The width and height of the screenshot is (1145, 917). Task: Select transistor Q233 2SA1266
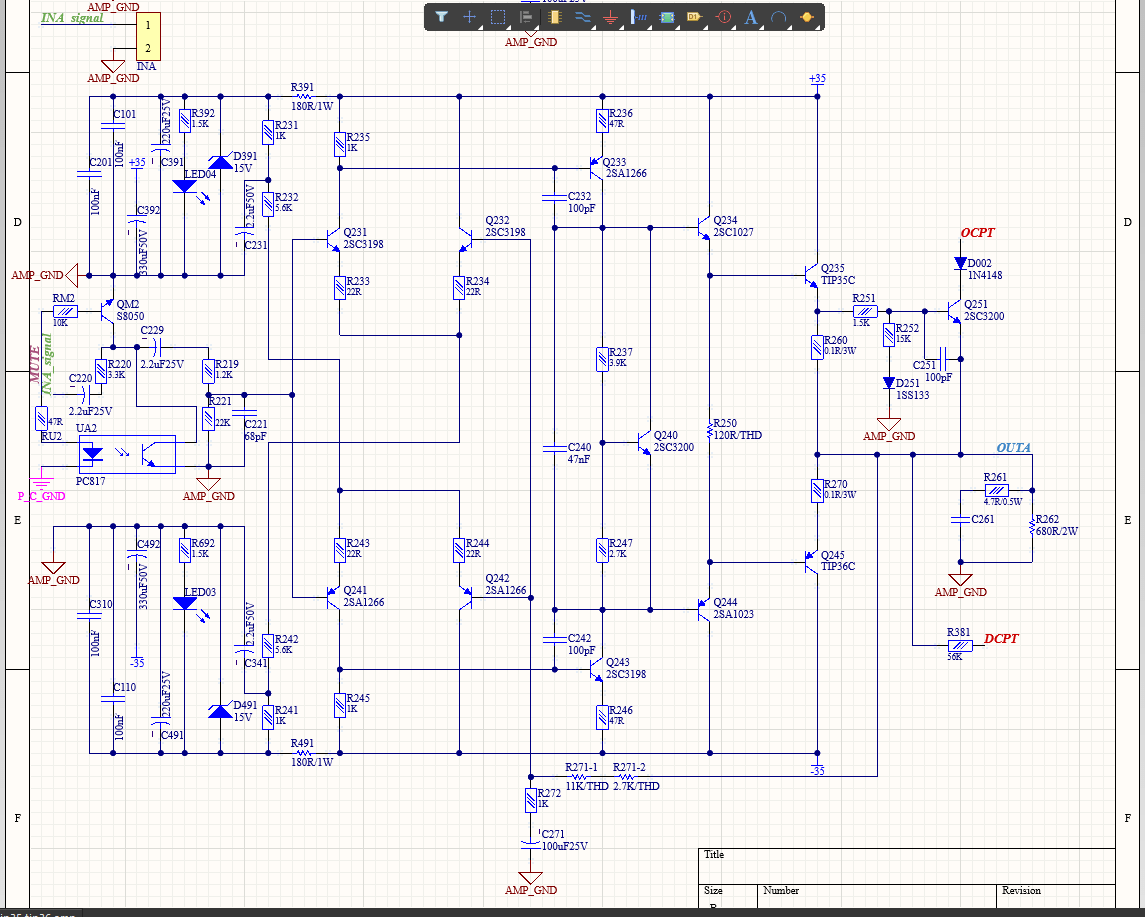click(596, 168)
